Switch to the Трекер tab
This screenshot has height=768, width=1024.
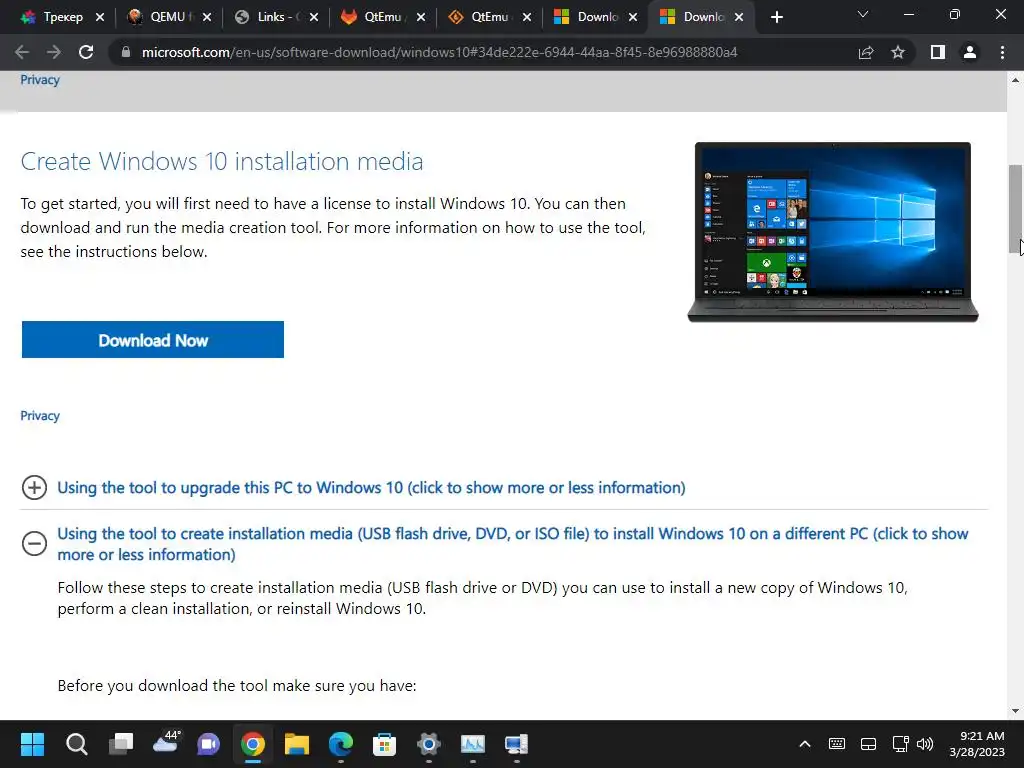pos(55,17)
